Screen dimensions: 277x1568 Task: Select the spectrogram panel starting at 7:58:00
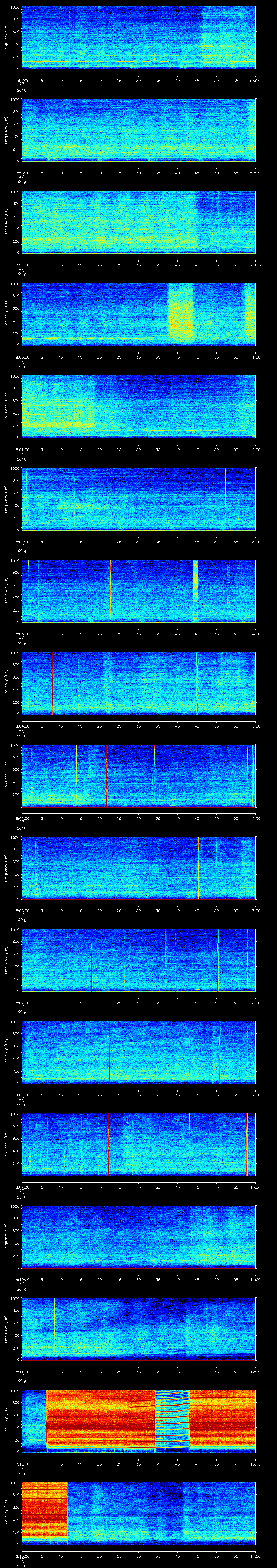pos(138,130)
